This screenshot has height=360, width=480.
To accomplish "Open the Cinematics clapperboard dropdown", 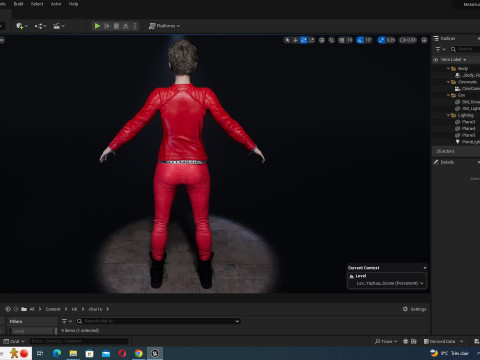I will click(59, 26).
